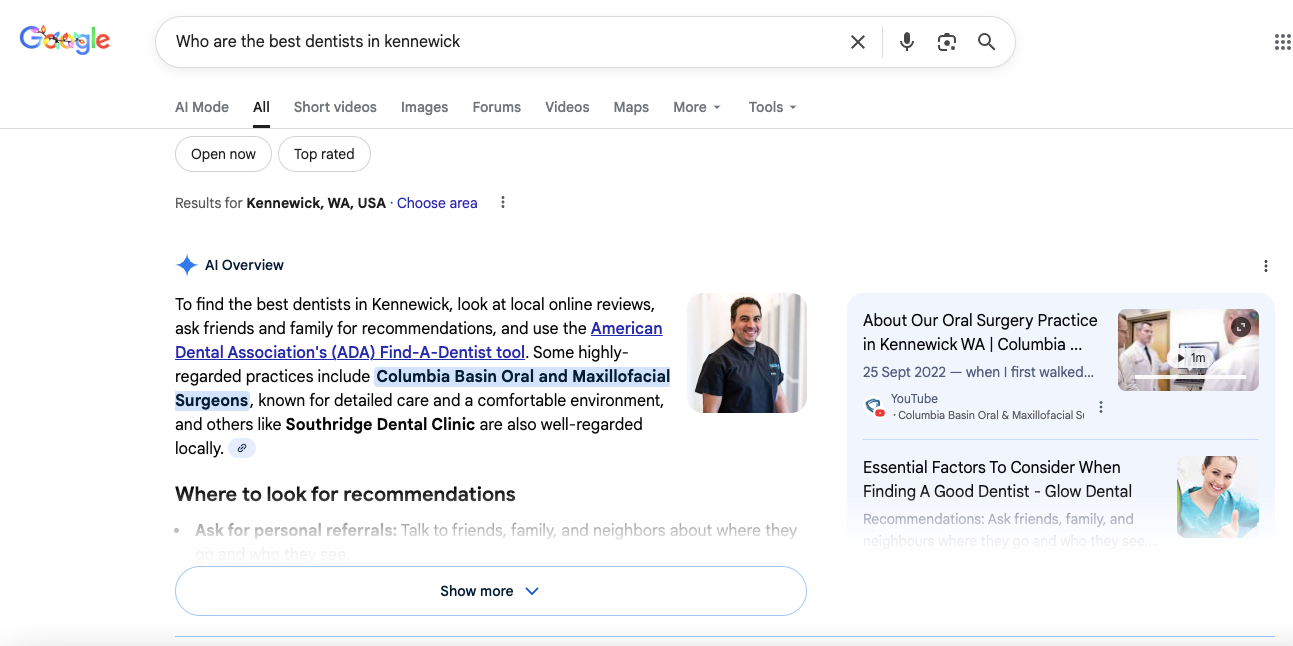Clear the search query with the X icon
This screenshot has width=1293, height=646.
[858, 41]
